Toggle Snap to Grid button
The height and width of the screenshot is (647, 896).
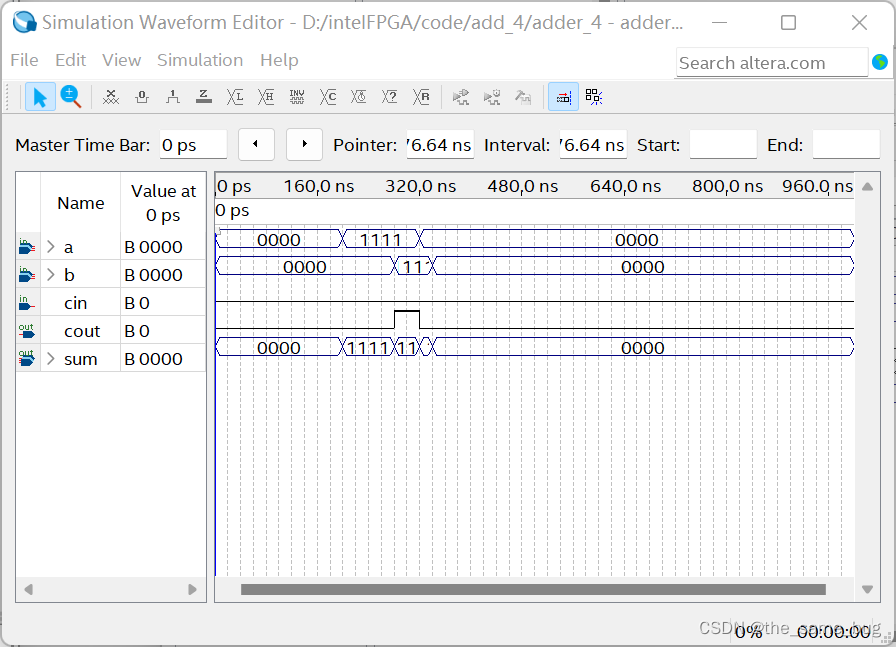(563, 97)
